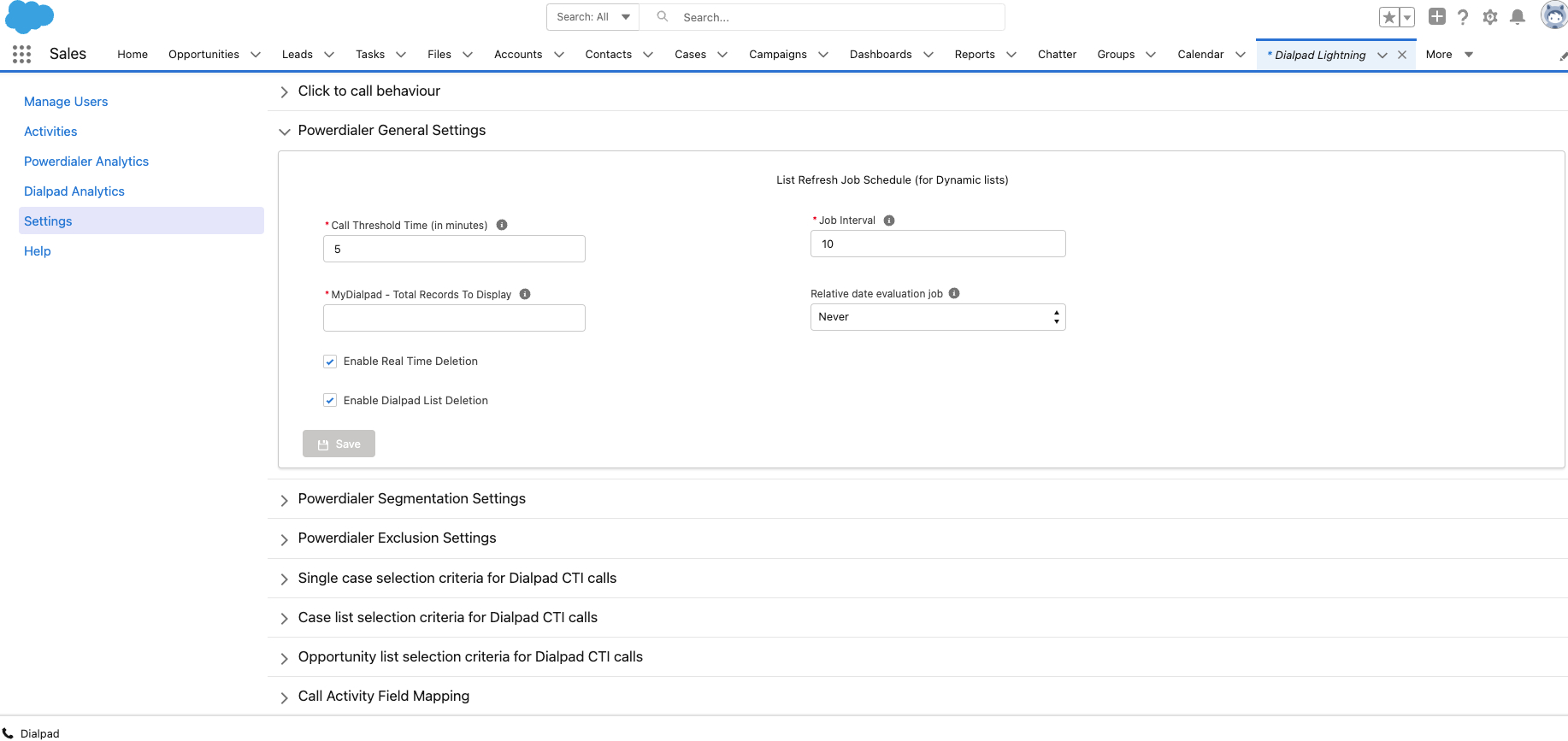
Task: Click the Call Threshold Time input field
Action: (x=454, y=249)
